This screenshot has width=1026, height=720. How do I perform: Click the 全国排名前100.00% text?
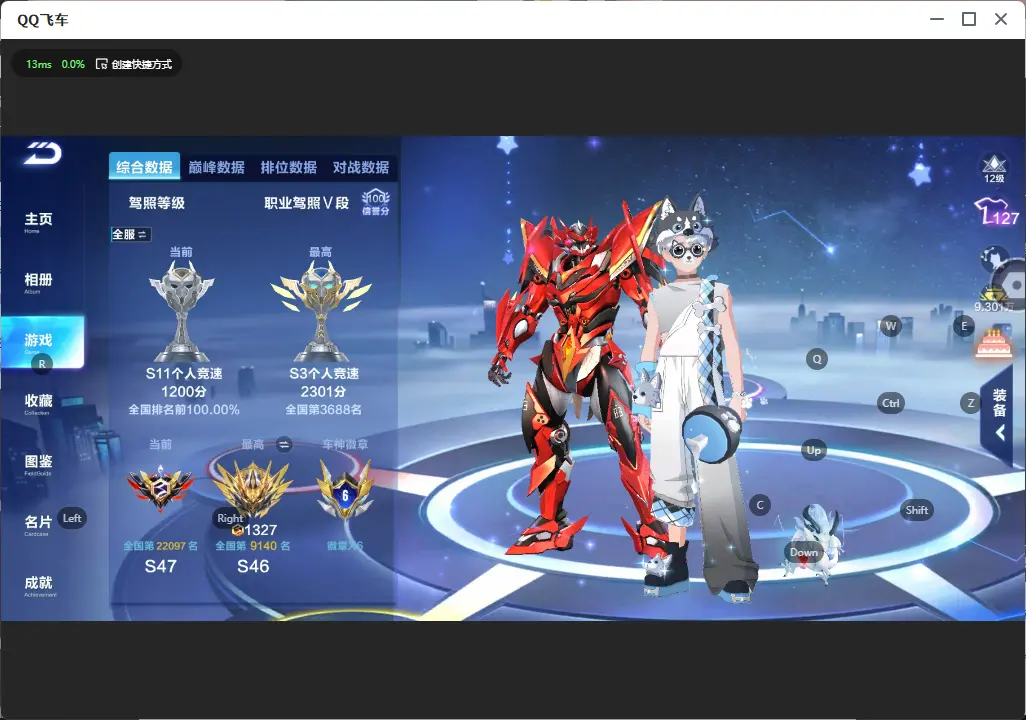pyautogui.click(x=184, y=410)
